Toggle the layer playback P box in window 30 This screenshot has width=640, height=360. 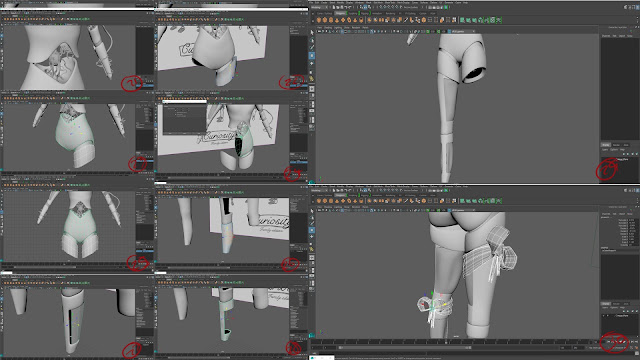607,316
